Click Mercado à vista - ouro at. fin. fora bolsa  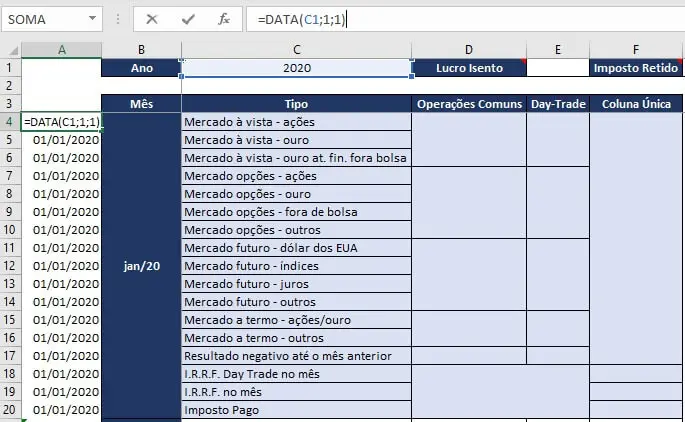(297, 158)
